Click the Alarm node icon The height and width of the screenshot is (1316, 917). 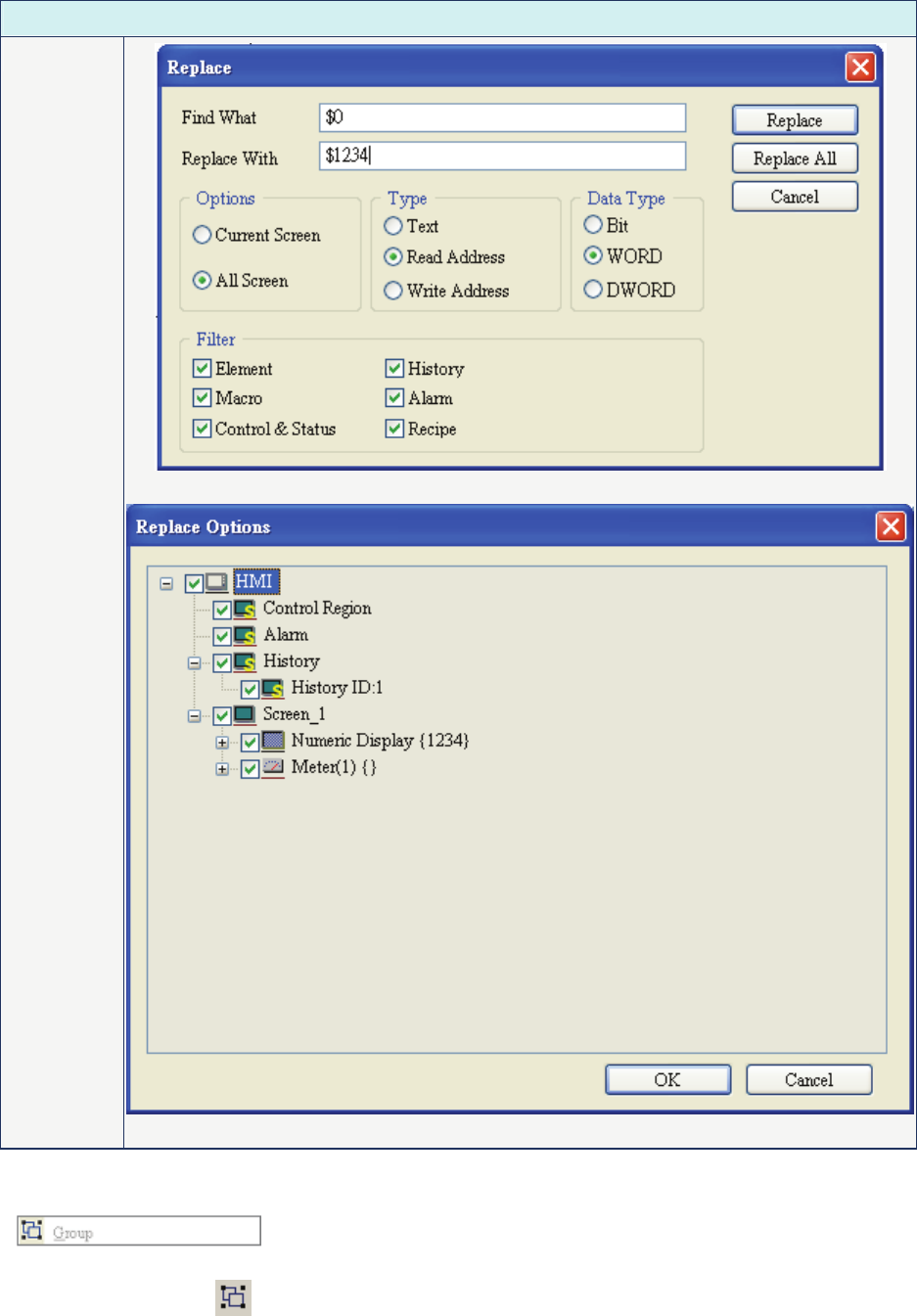point(245,635)
